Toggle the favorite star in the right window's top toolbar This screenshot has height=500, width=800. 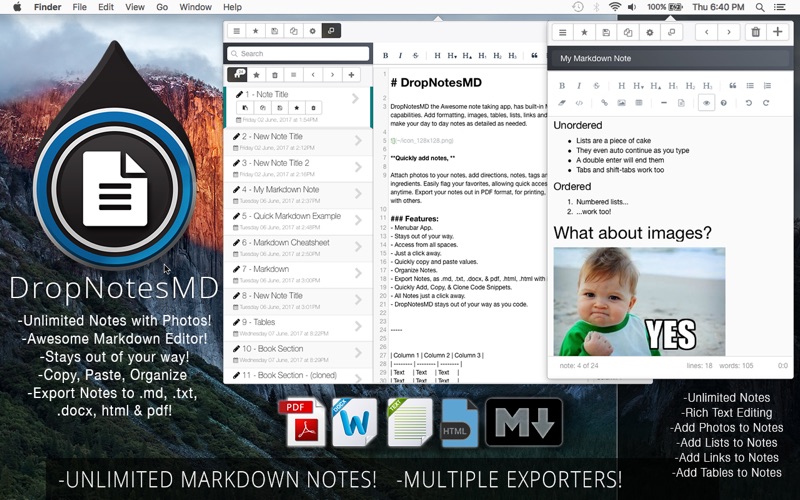584,32
